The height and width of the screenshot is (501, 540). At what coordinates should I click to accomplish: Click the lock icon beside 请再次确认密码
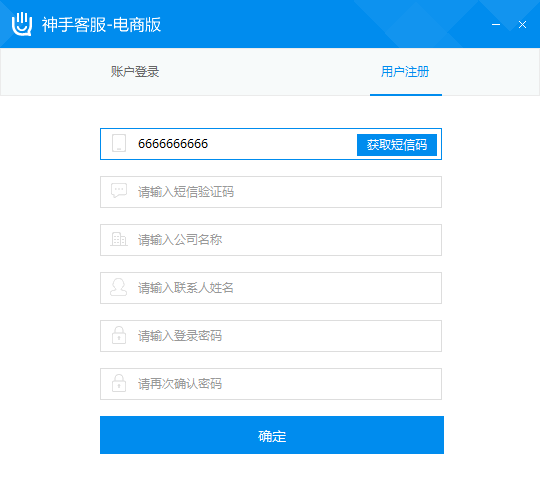(x=119, y=383)
